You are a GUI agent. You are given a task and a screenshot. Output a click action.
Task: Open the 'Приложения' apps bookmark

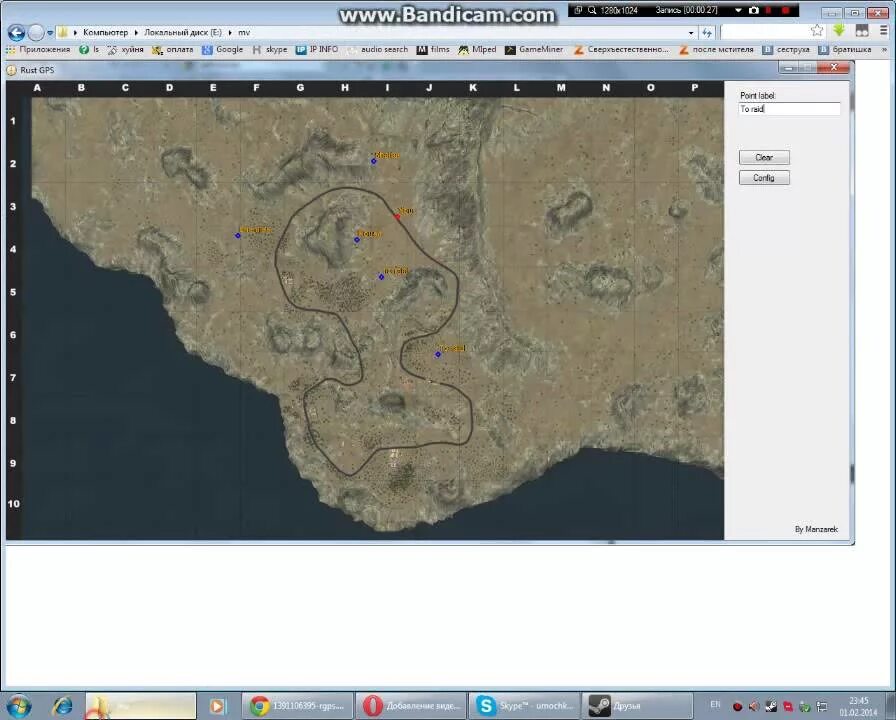38,50
